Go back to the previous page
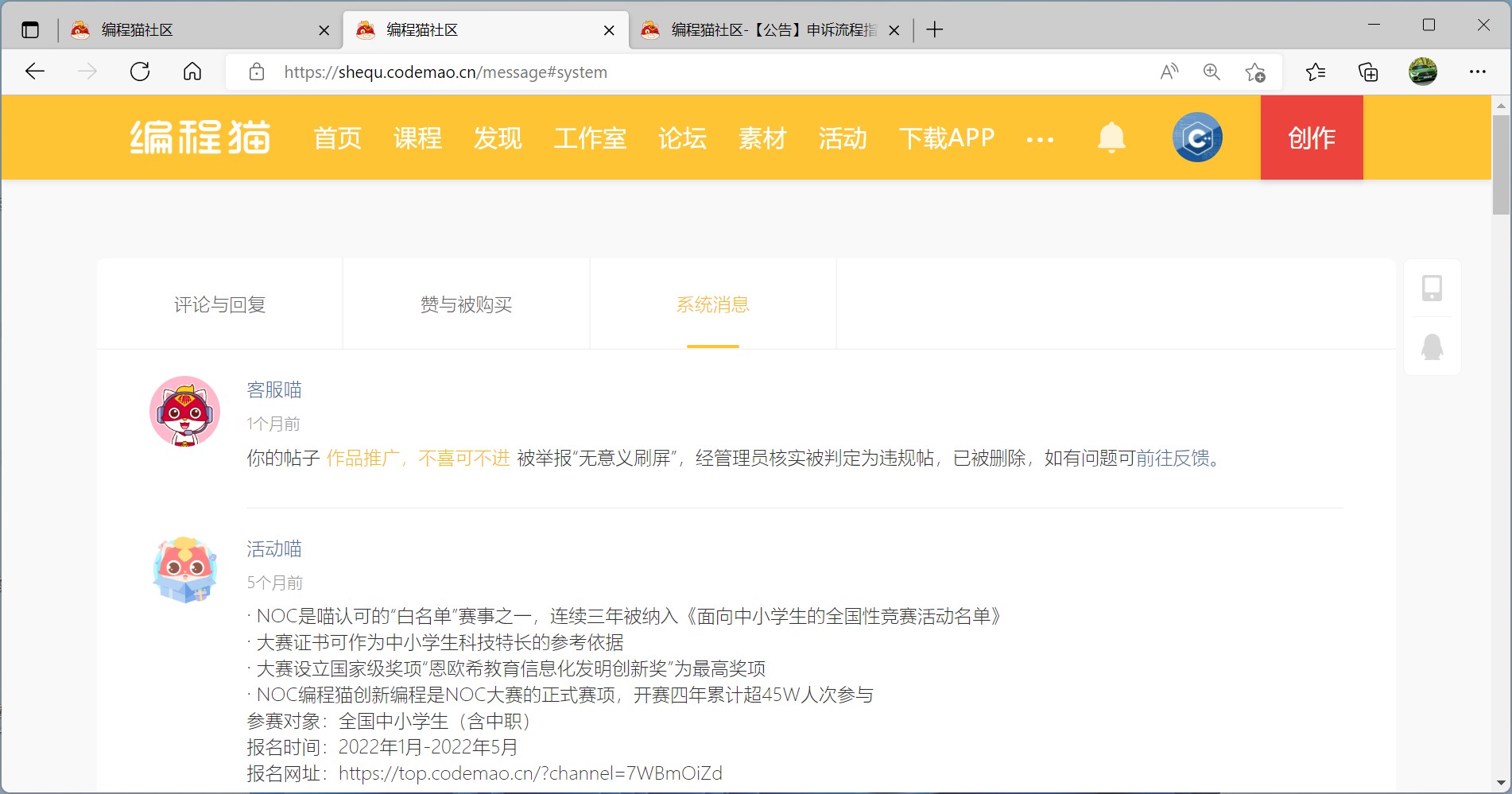The width and height of the screenshot is (1512, 794). tap(35, 72)
